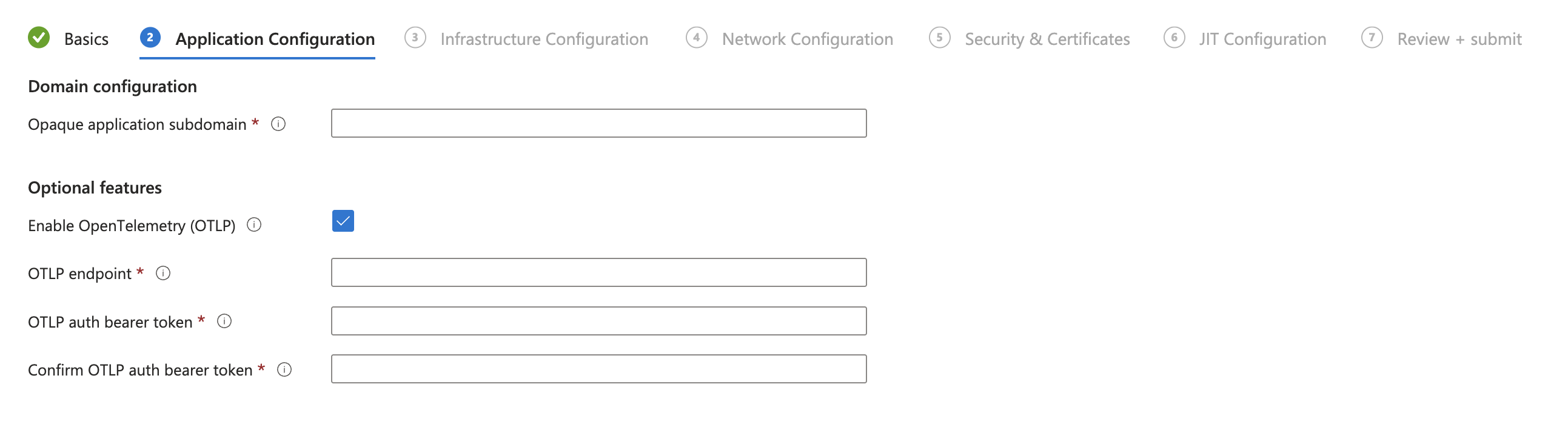Viewport: 1568px width, 438px height.
Task: Select the JIT Configuration tab
Action: (x=1262, y=39)
